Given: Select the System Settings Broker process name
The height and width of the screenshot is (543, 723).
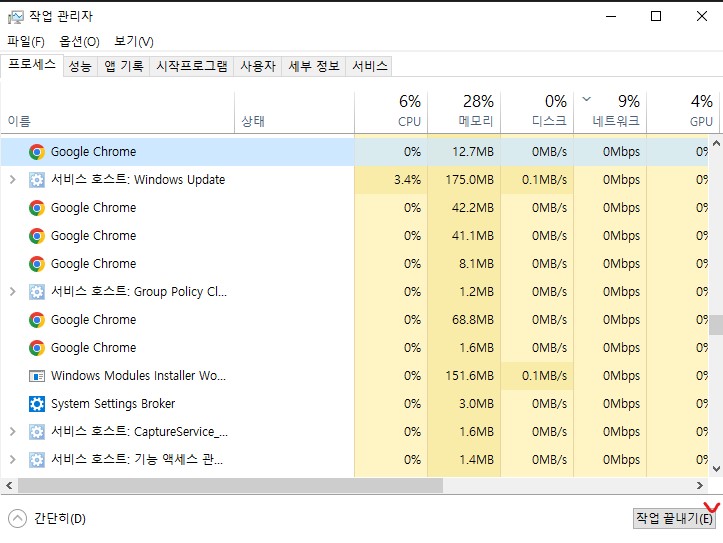Looking at the screenshot, I should [x=113, y=404].
